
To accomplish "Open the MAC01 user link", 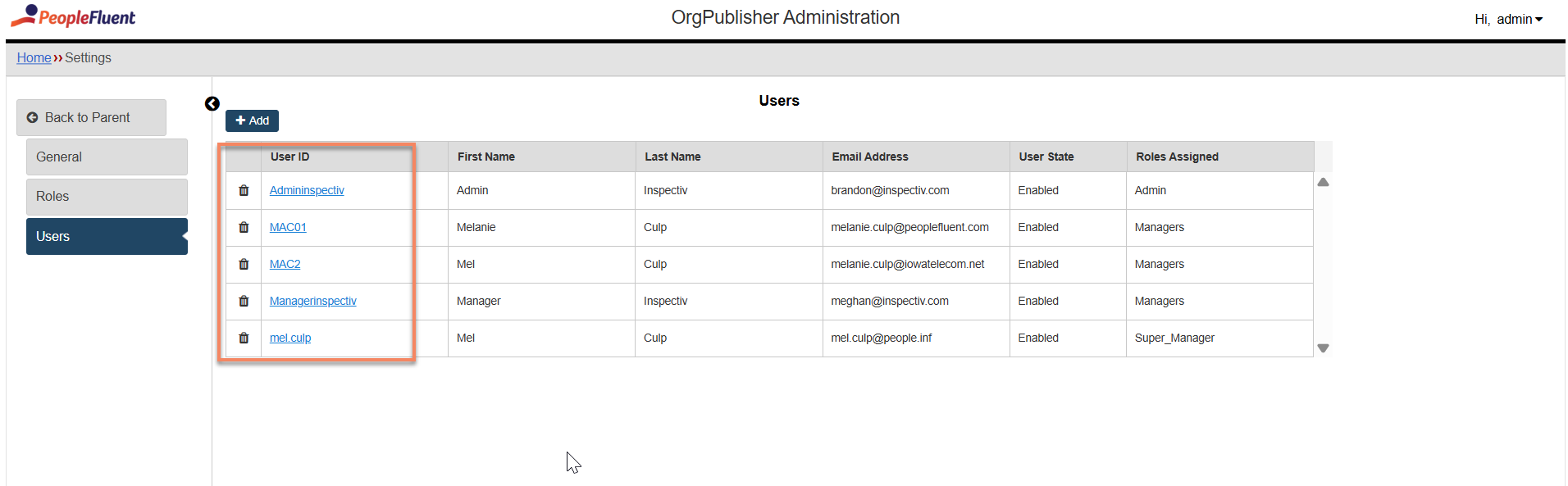I will tap(288, 227).
